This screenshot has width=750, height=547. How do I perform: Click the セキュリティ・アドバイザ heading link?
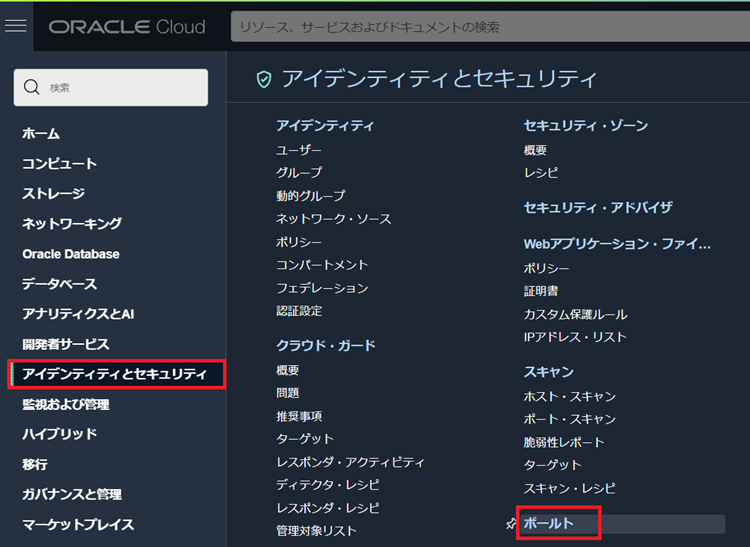[x=598, y=208]
